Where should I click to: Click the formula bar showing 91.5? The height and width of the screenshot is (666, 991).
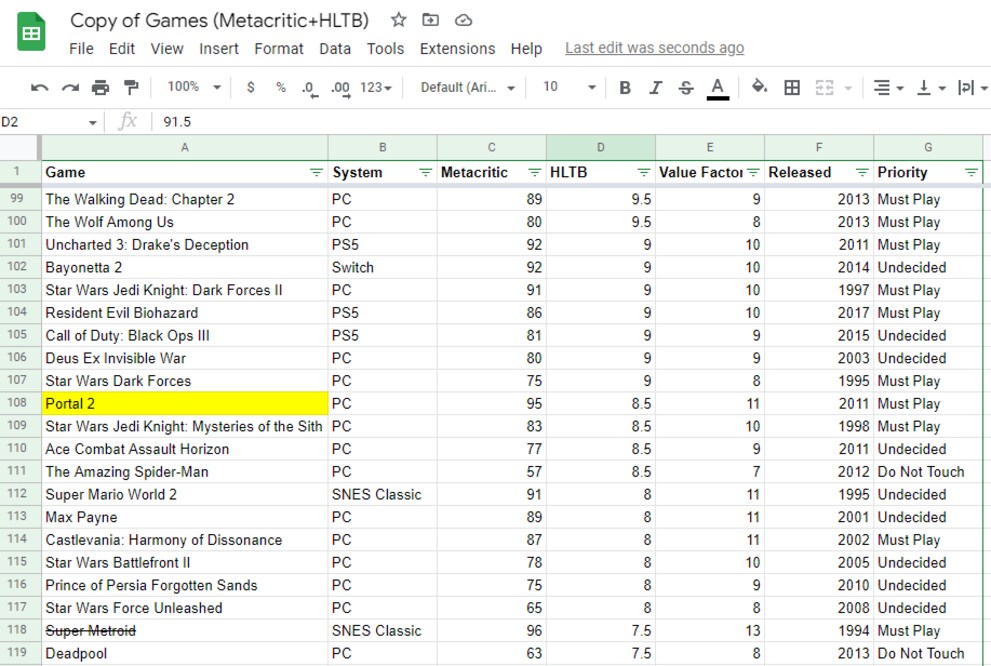click(569, 122)
